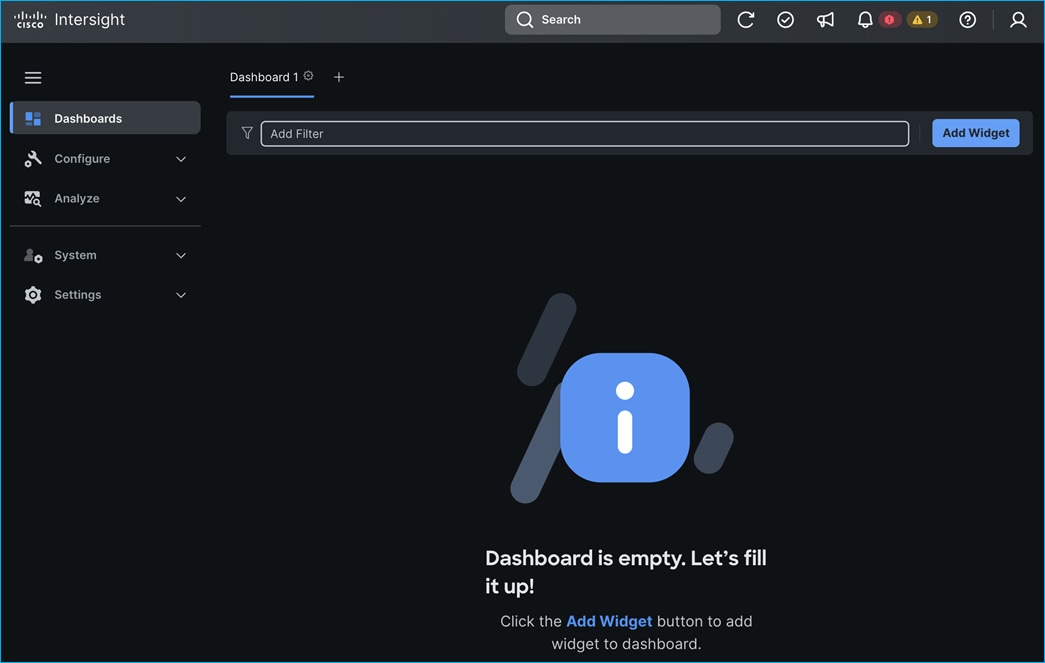Open the user profile icon

coord(1018,20)
